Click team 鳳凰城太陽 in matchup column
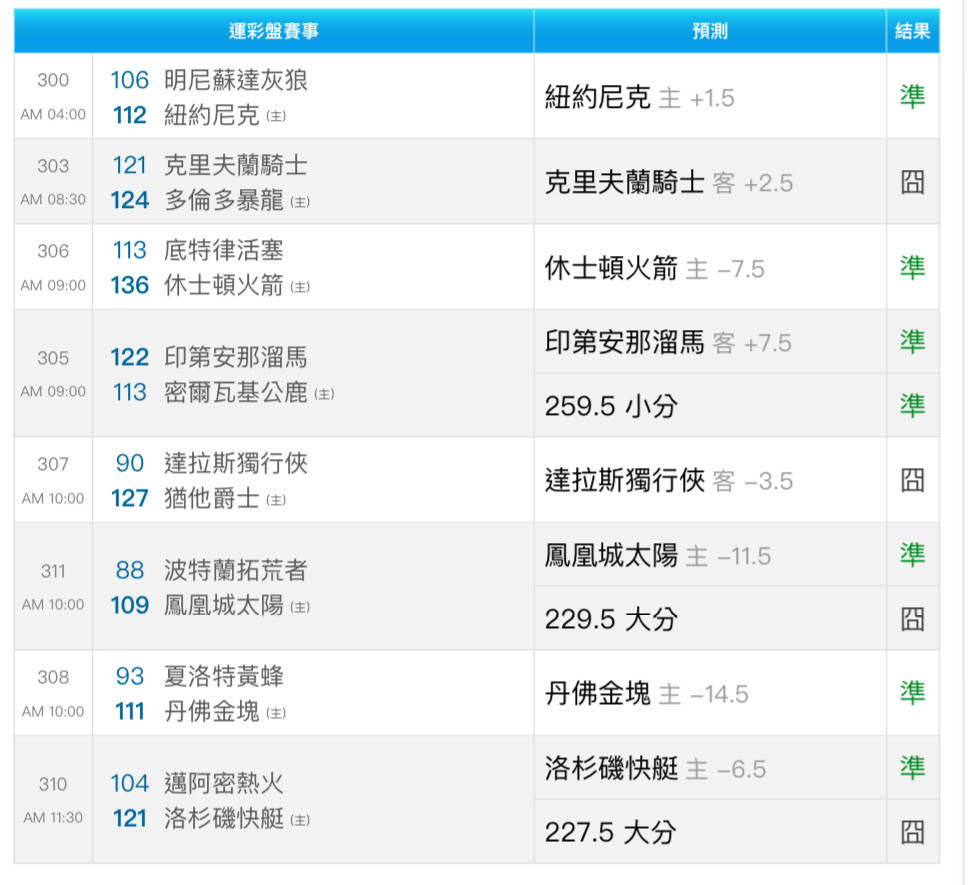 224,606
